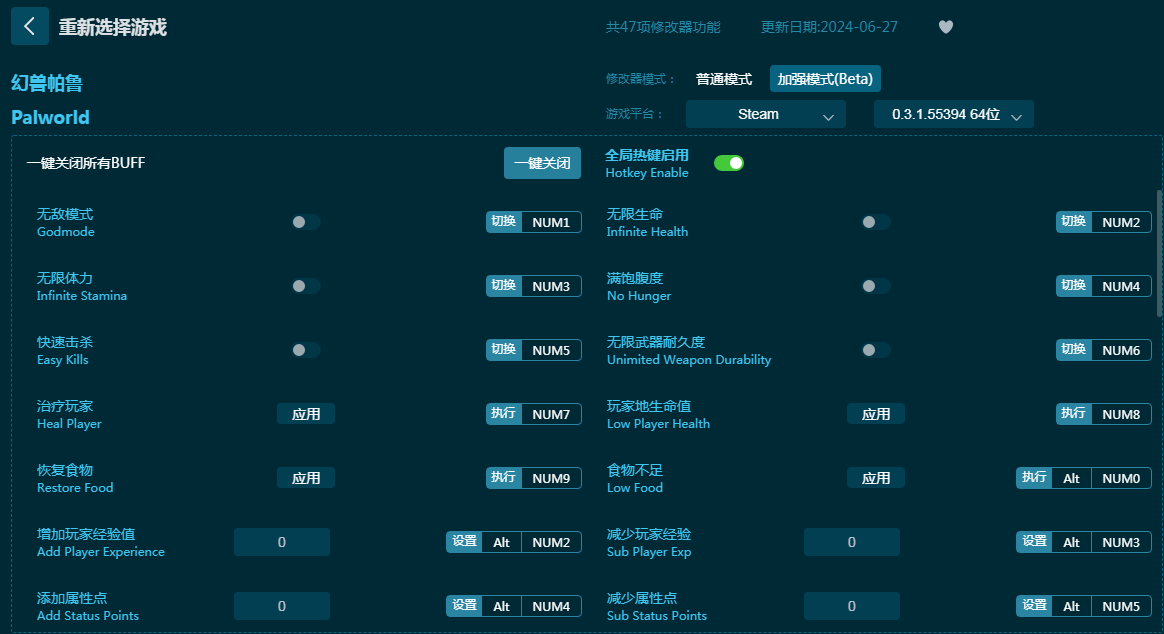
Task: Click the NUM7 hotkey box
Action: point(551,414)
